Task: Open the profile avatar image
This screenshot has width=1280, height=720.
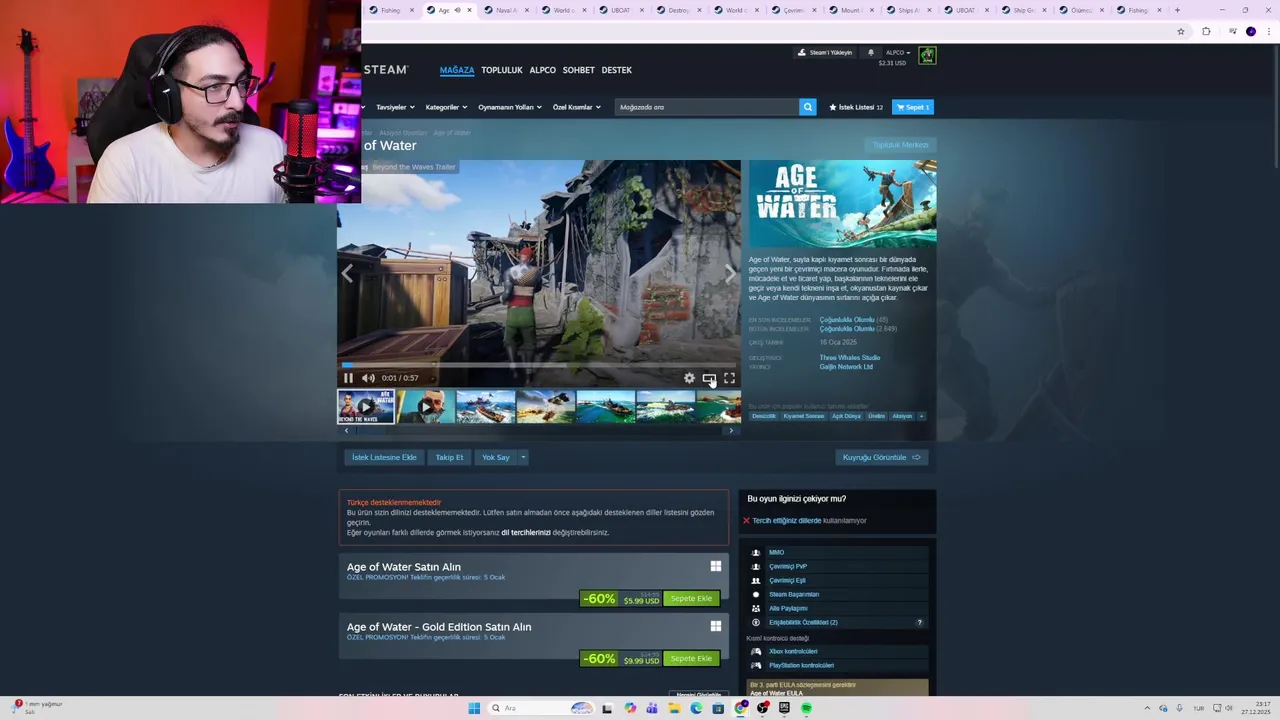Action: click(x=927, y=55)
